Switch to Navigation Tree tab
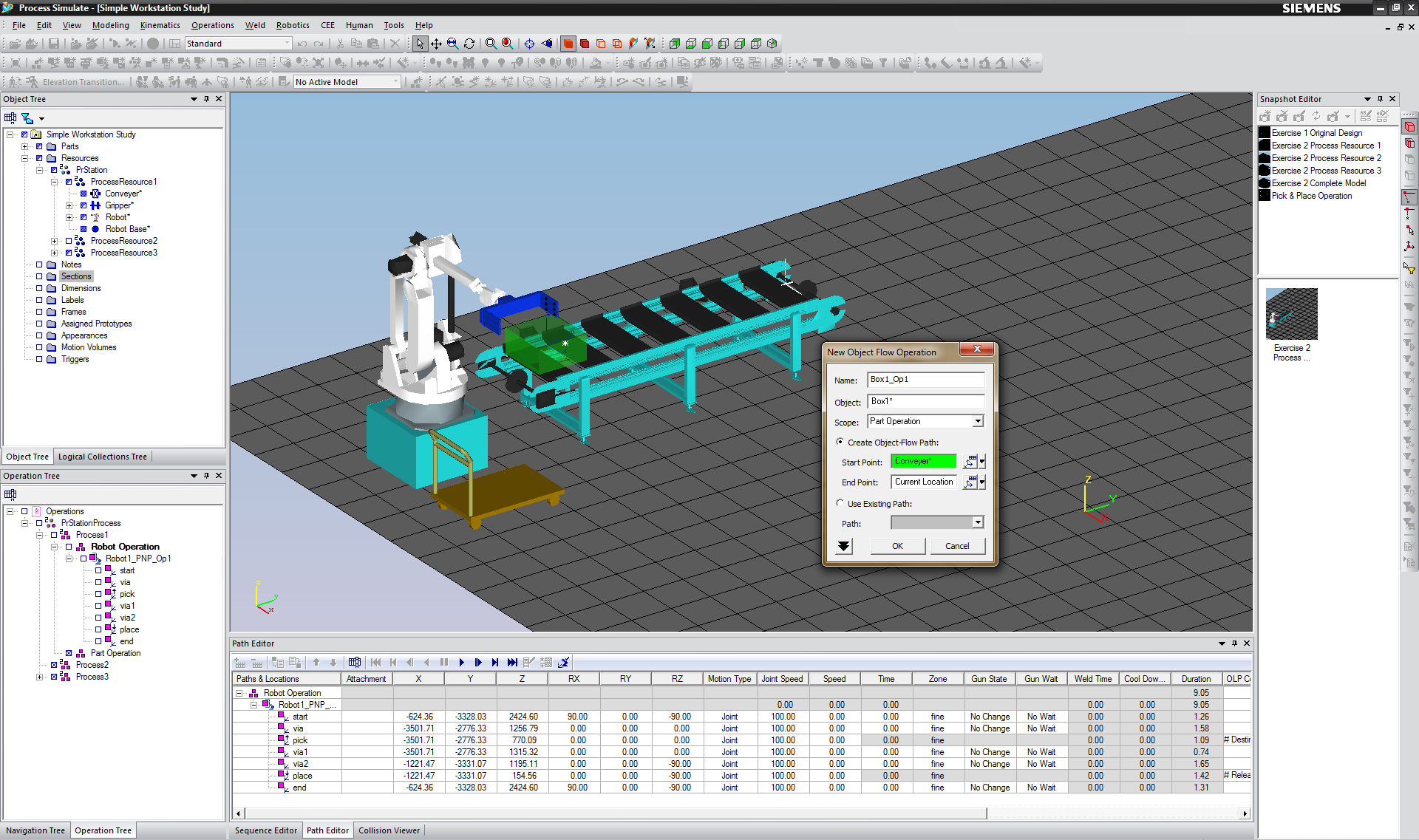This screenshot has height=840, width=1419. (x=35, y=830)
